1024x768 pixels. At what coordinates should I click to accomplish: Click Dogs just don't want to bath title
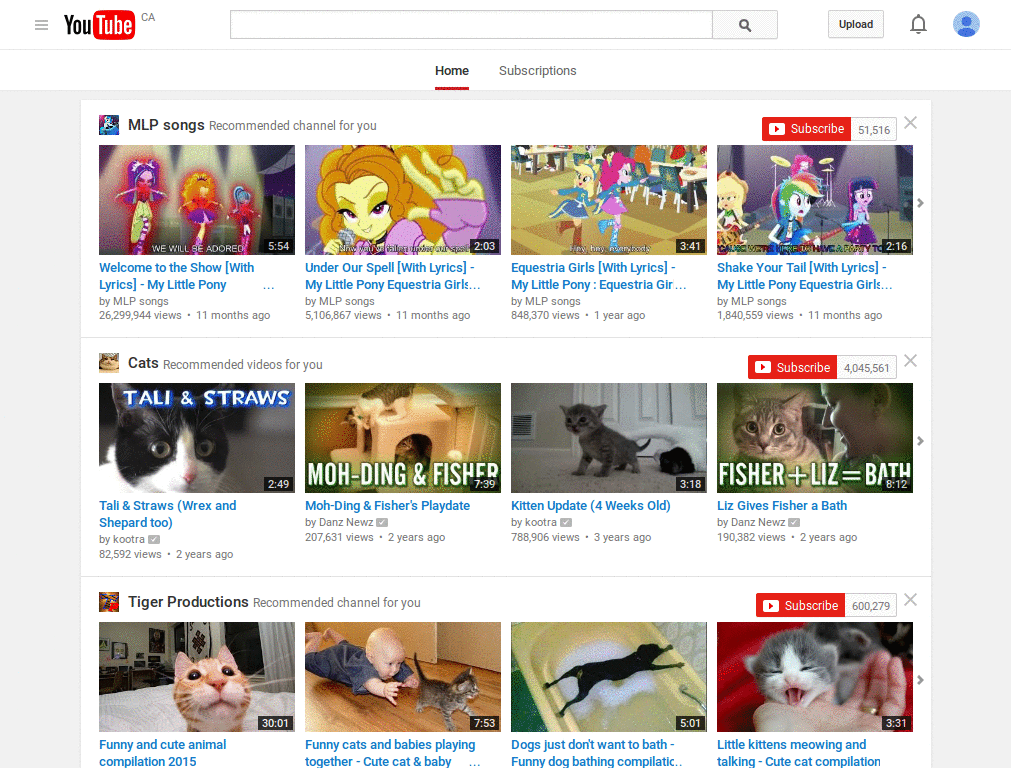coord(596,752)
